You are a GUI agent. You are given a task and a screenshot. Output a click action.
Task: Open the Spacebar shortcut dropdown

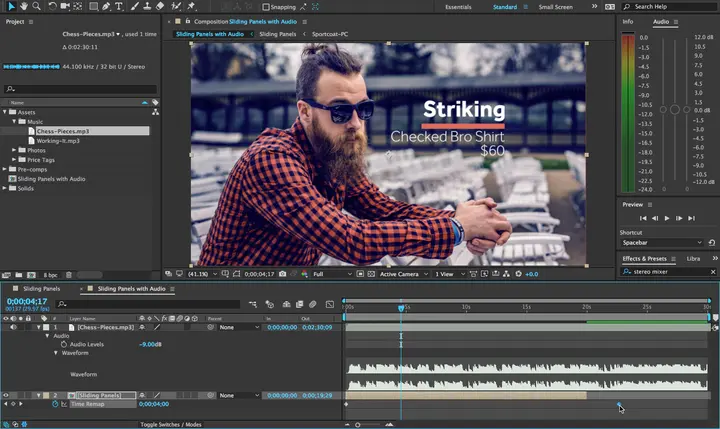pos(662,243)
